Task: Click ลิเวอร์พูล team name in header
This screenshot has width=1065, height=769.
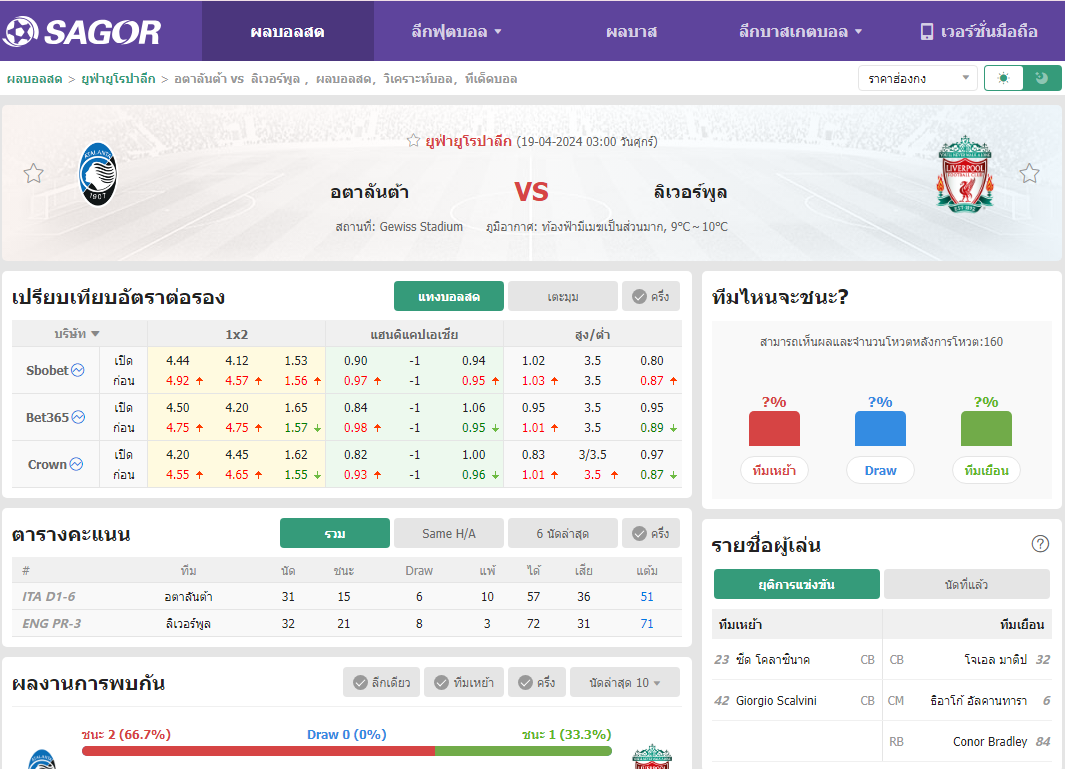Action: pos(690,192)
